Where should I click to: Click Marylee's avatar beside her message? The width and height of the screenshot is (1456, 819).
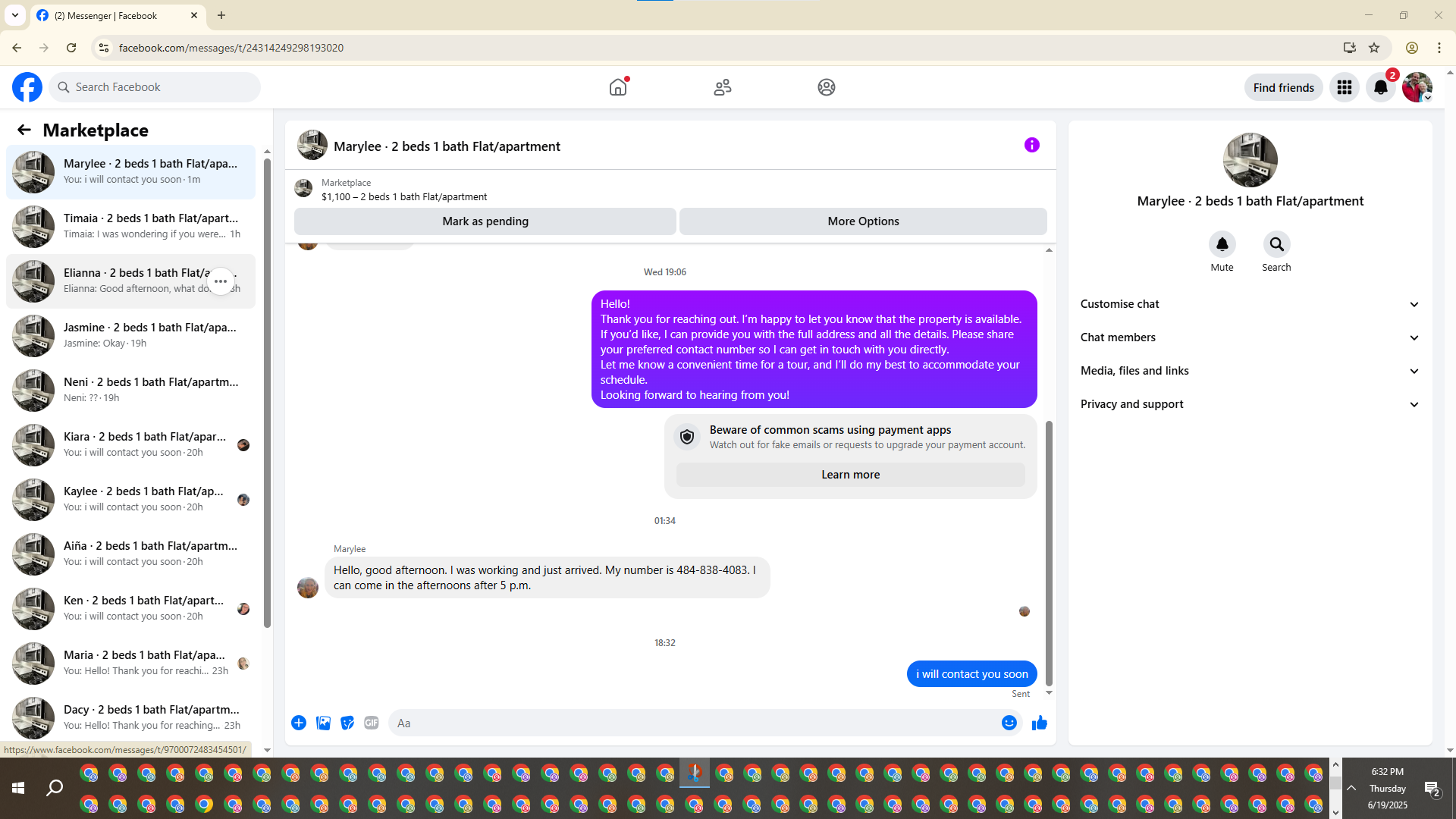click(308, 587)
